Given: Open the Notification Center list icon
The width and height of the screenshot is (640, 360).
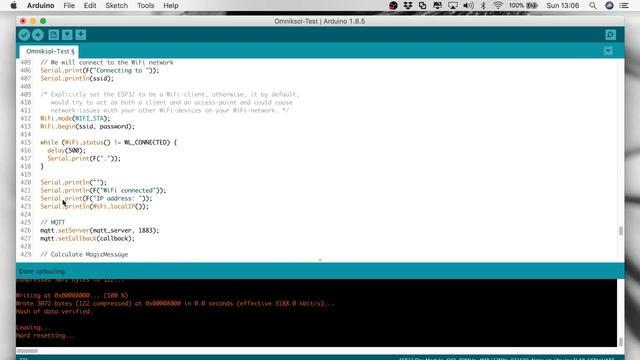Looking at the screenshot, I should 624,5.
